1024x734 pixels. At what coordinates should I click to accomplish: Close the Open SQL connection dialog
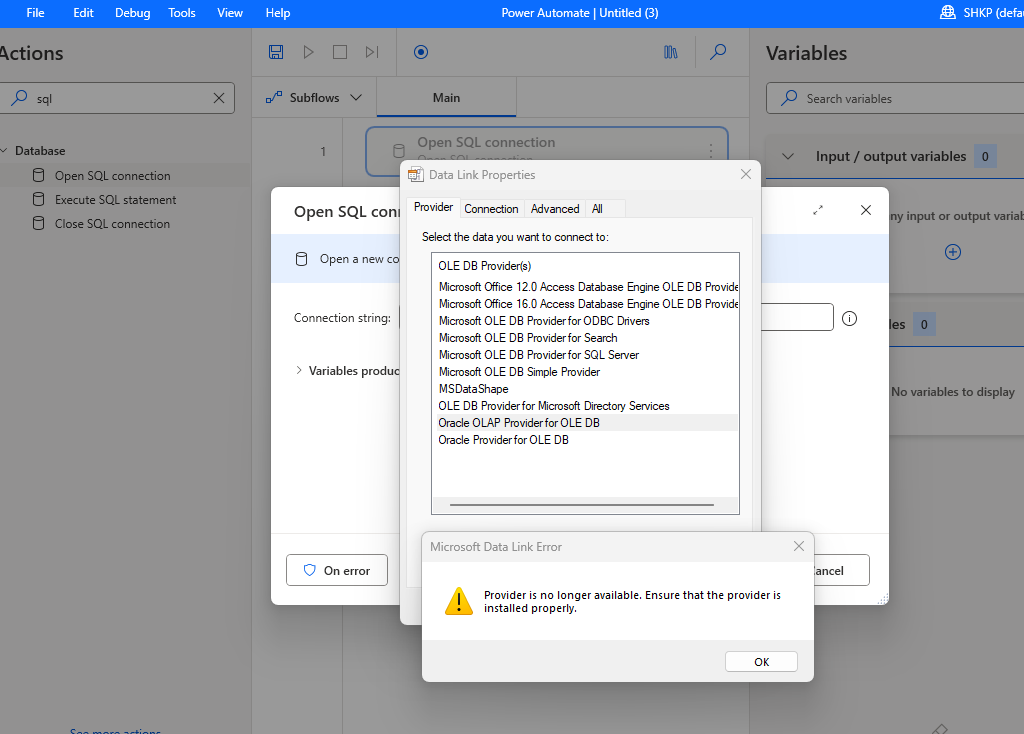(x=866, y=210)
